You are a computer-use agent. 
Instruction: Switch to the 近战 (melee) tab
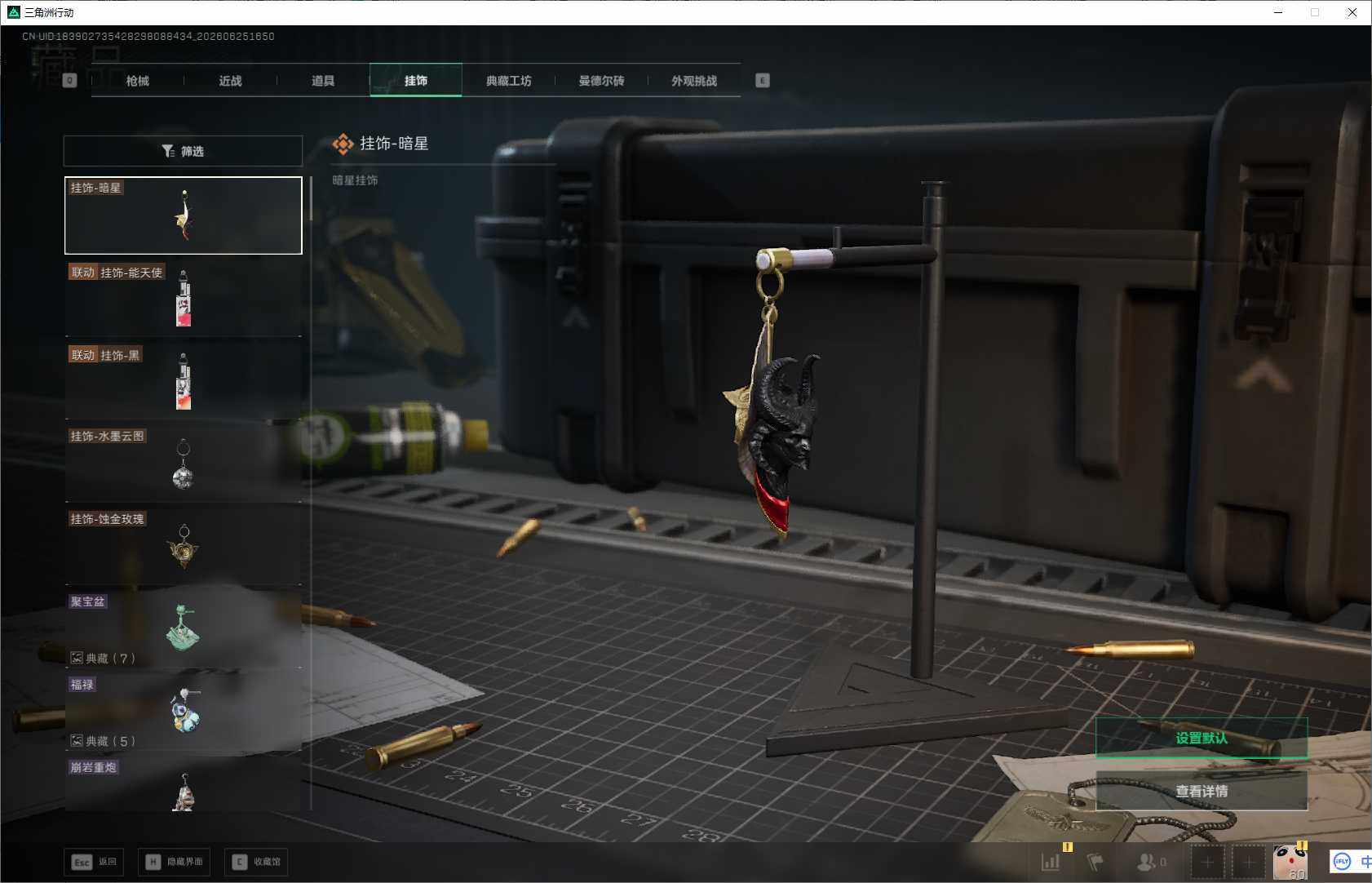[x=231, y=81]
